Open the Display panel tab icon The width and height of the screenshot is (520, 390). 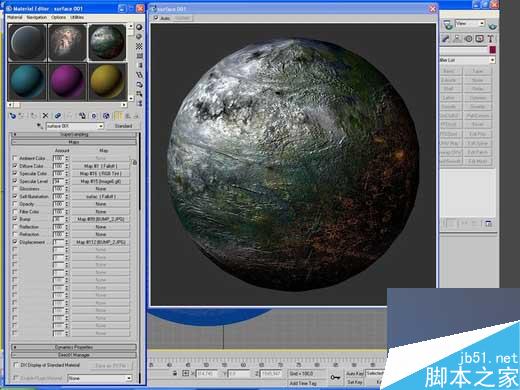479,39
